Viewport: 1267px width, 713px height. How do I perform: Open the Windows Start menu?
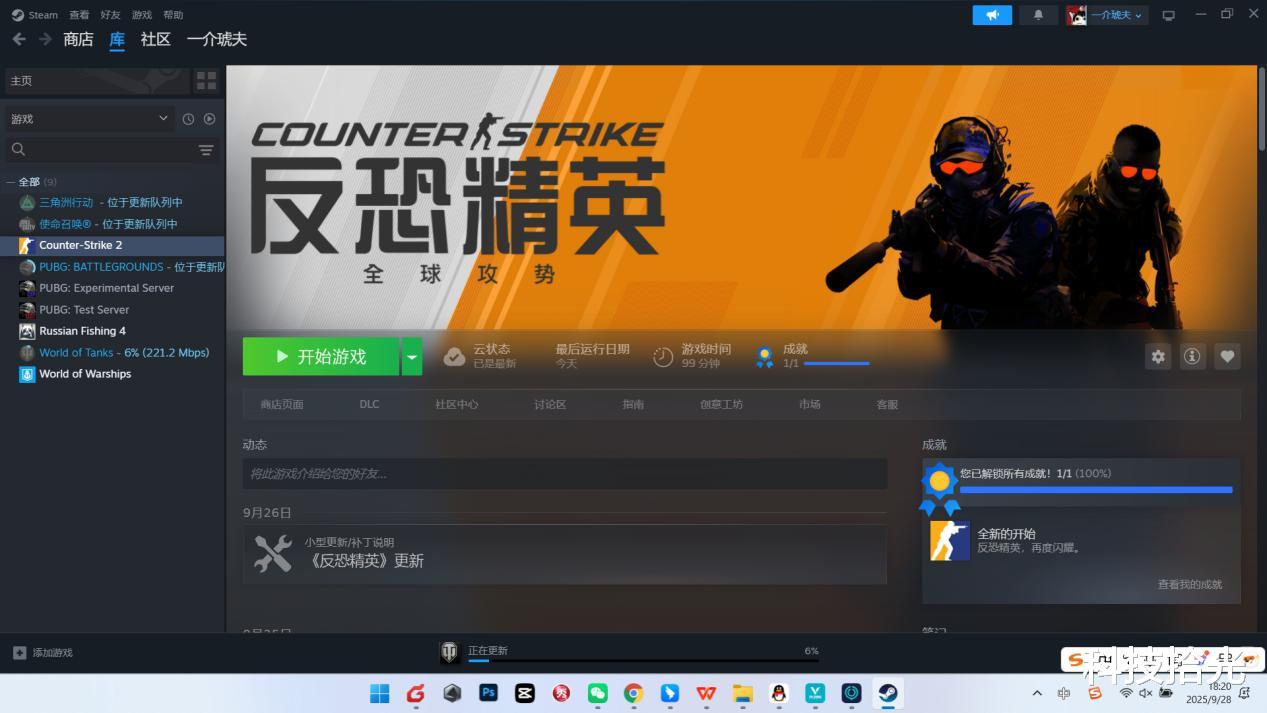click(380, 693)
